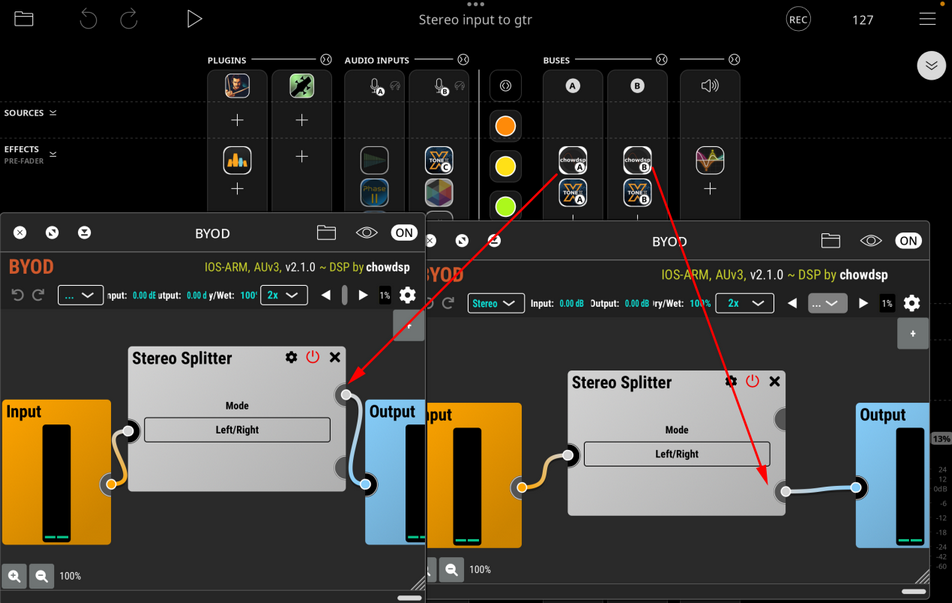Go to previous preset in left BYOD

click(x=326, y=295)
